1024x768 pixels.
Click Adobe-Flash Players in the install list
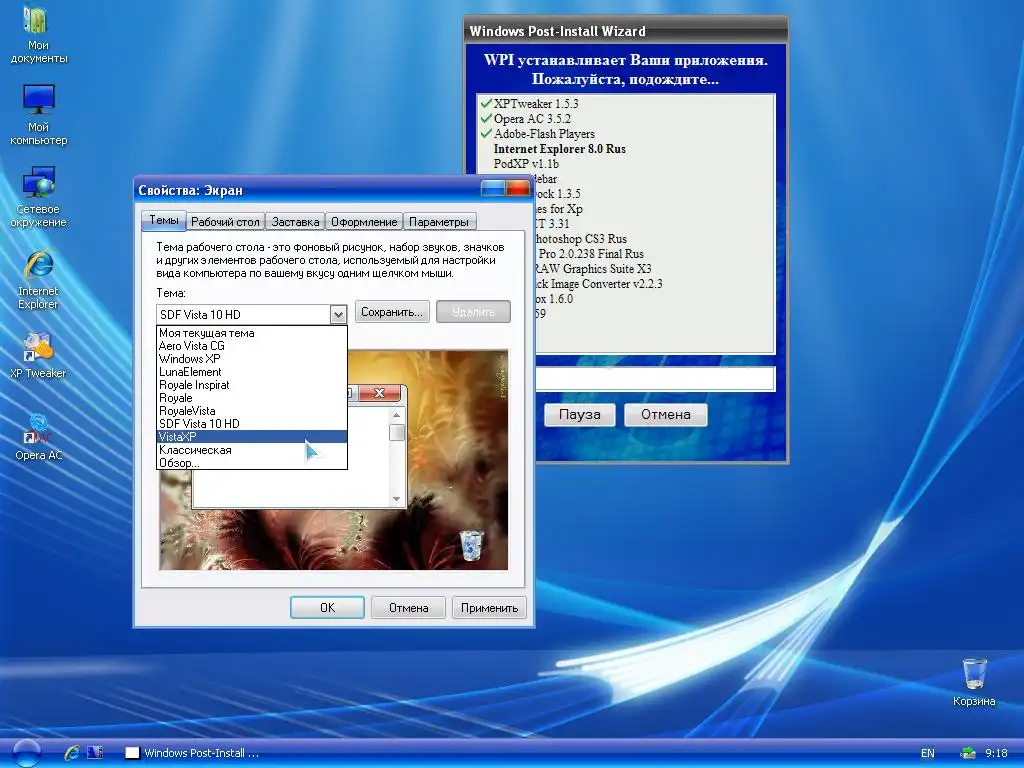click(x=544, y=134)
